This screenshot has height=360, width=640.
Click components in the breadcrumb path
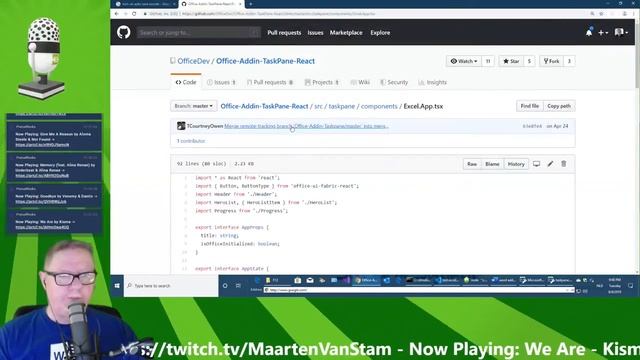(379, 106)
